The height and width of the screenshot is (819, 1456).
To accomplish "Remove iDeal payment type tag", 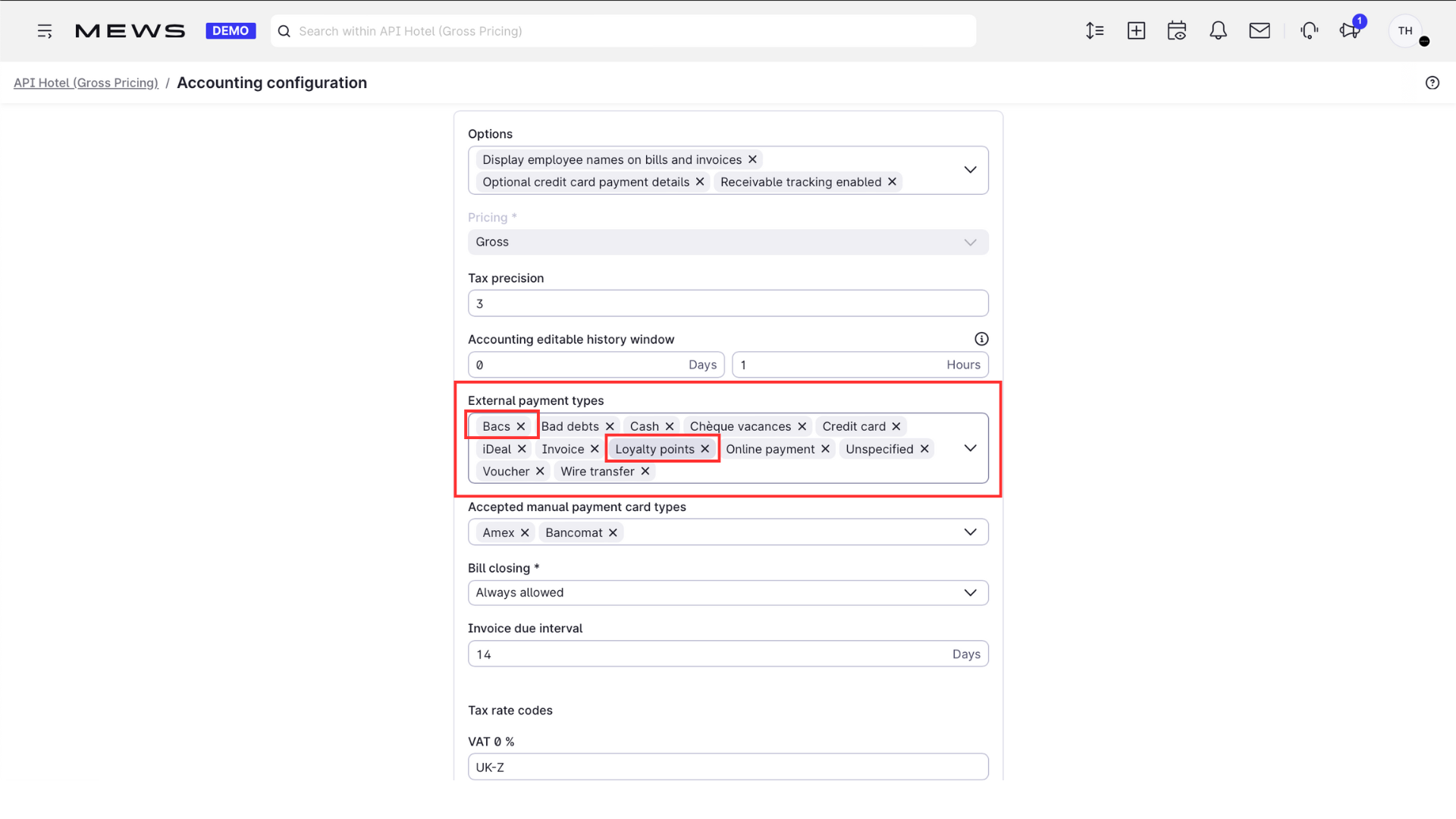I will coord(522,449).
